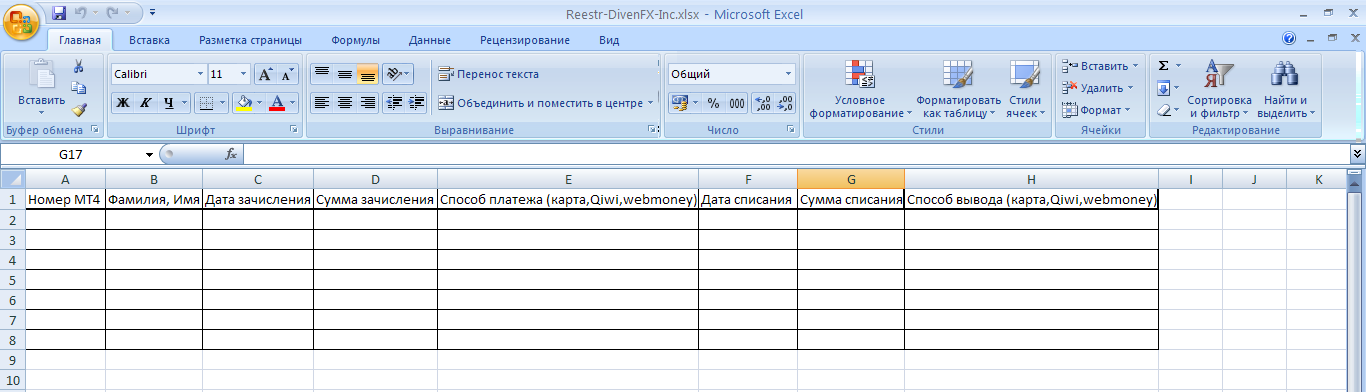Toggle bold formatting (Ж)
Viewport: 1366px width, 392px height.
point(122,102)
